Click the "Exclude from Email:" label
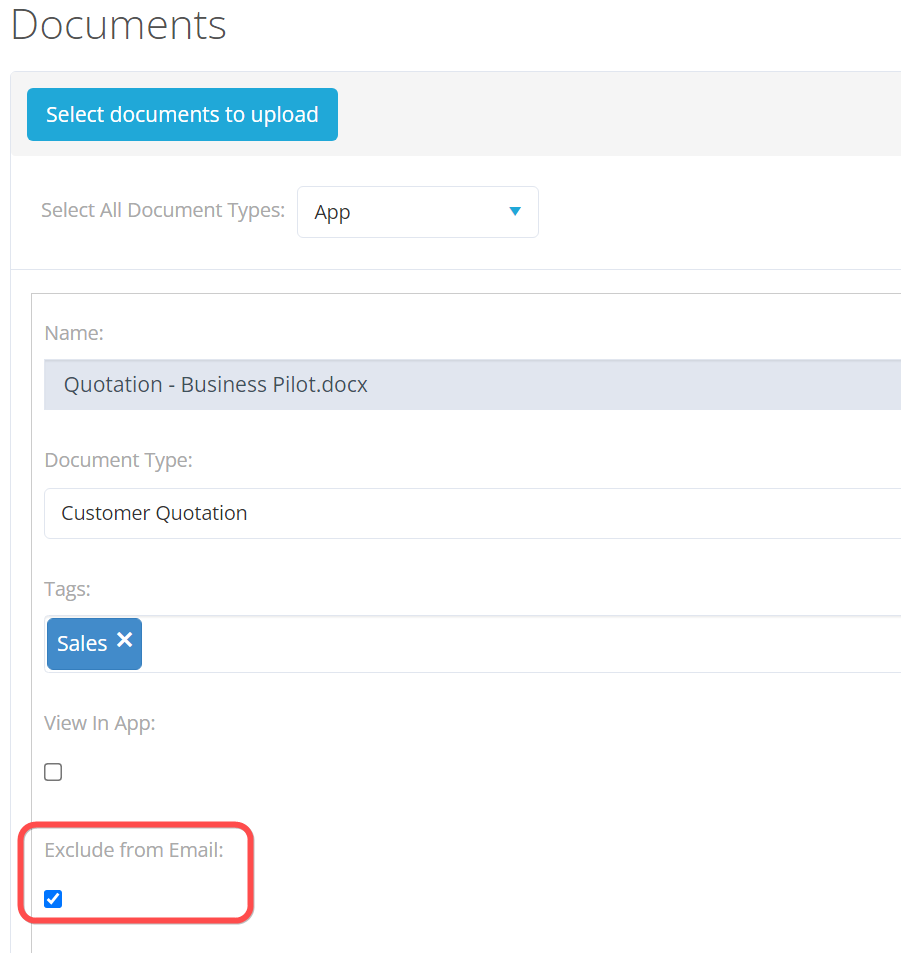The width and height of the screenshot is (901, 953). coord(134,851)
